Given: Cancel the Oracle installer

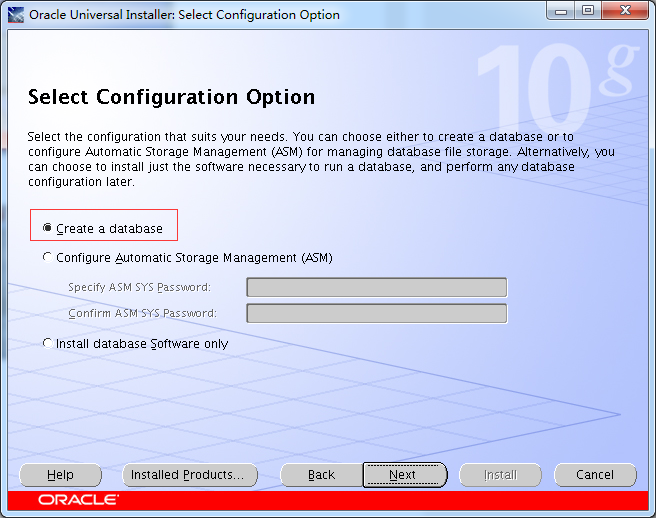Looking at the screenshot, I should tap(595, 475).
